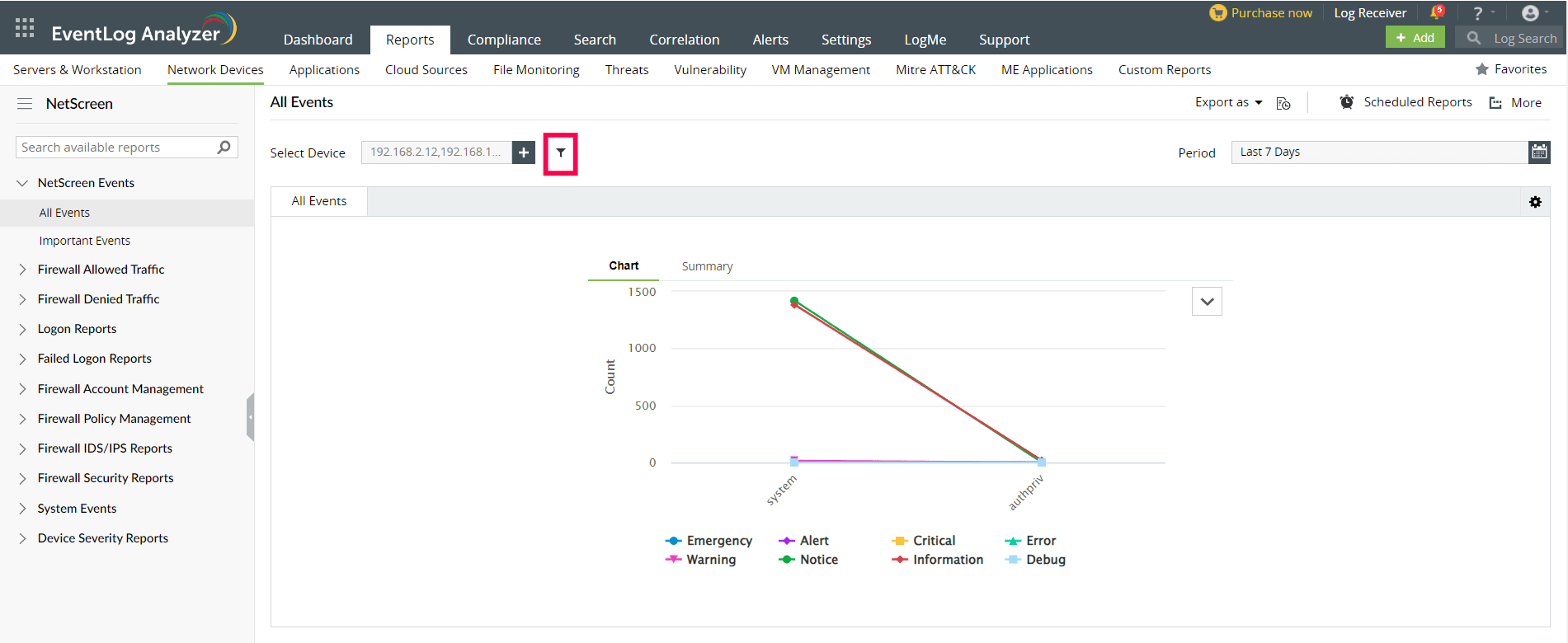This screenshot has width=1568, height=643.
Task: Expand Logon Reports group
Action: (22, 329)
